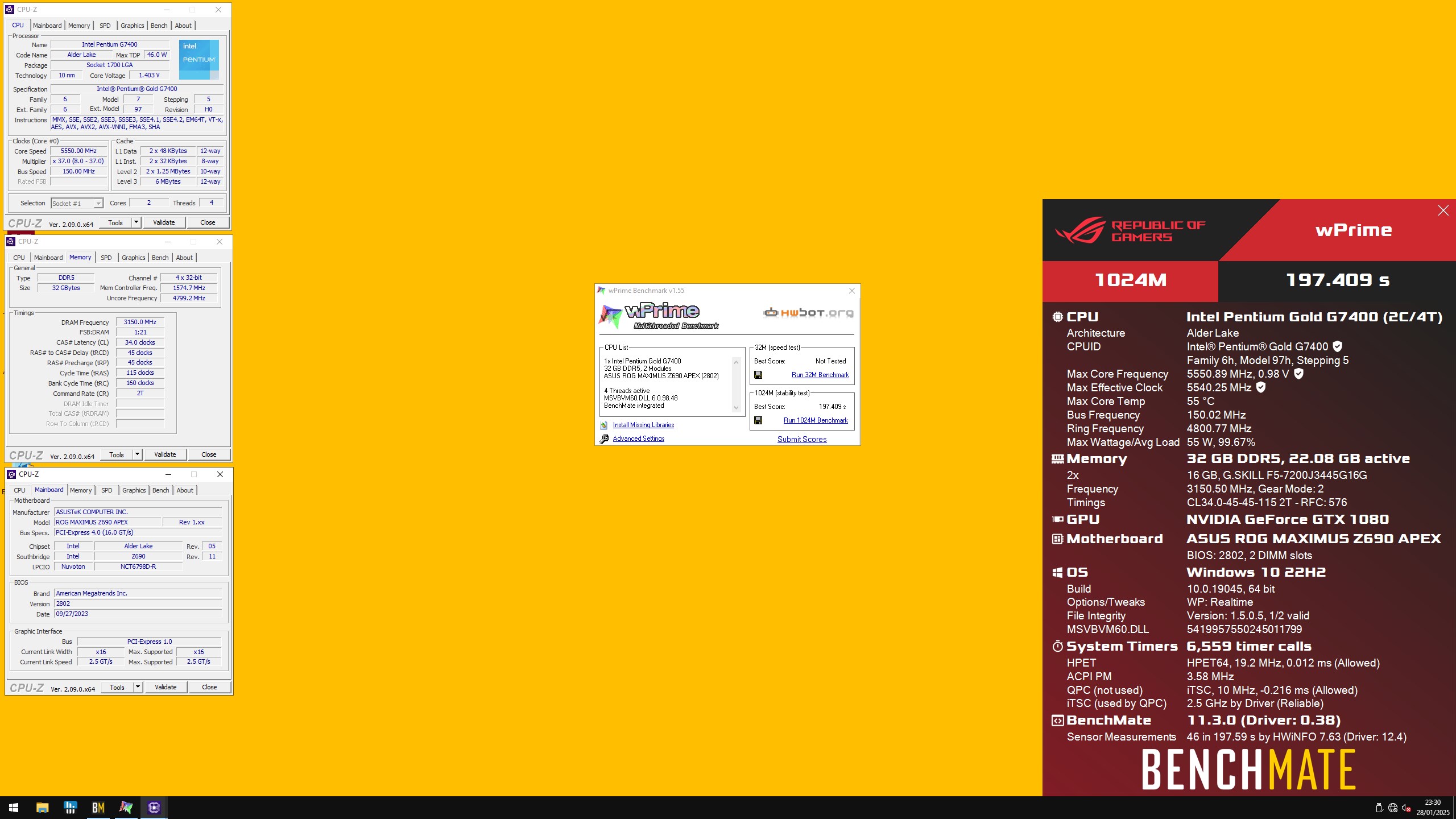Open Bench tab in top CPU-Z window

click(x=159, y=26)
